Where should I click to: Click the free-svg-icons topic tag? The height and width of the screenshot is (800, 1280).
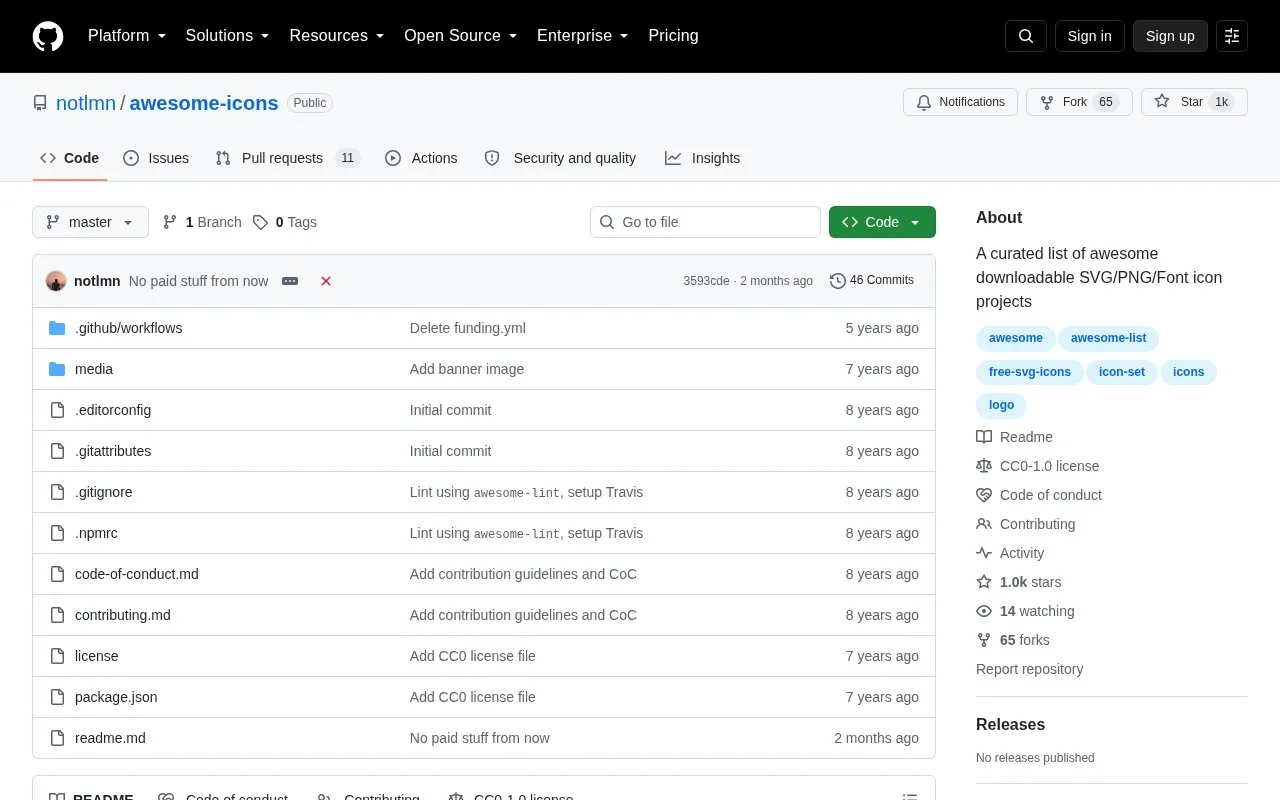click(1029, 372)
